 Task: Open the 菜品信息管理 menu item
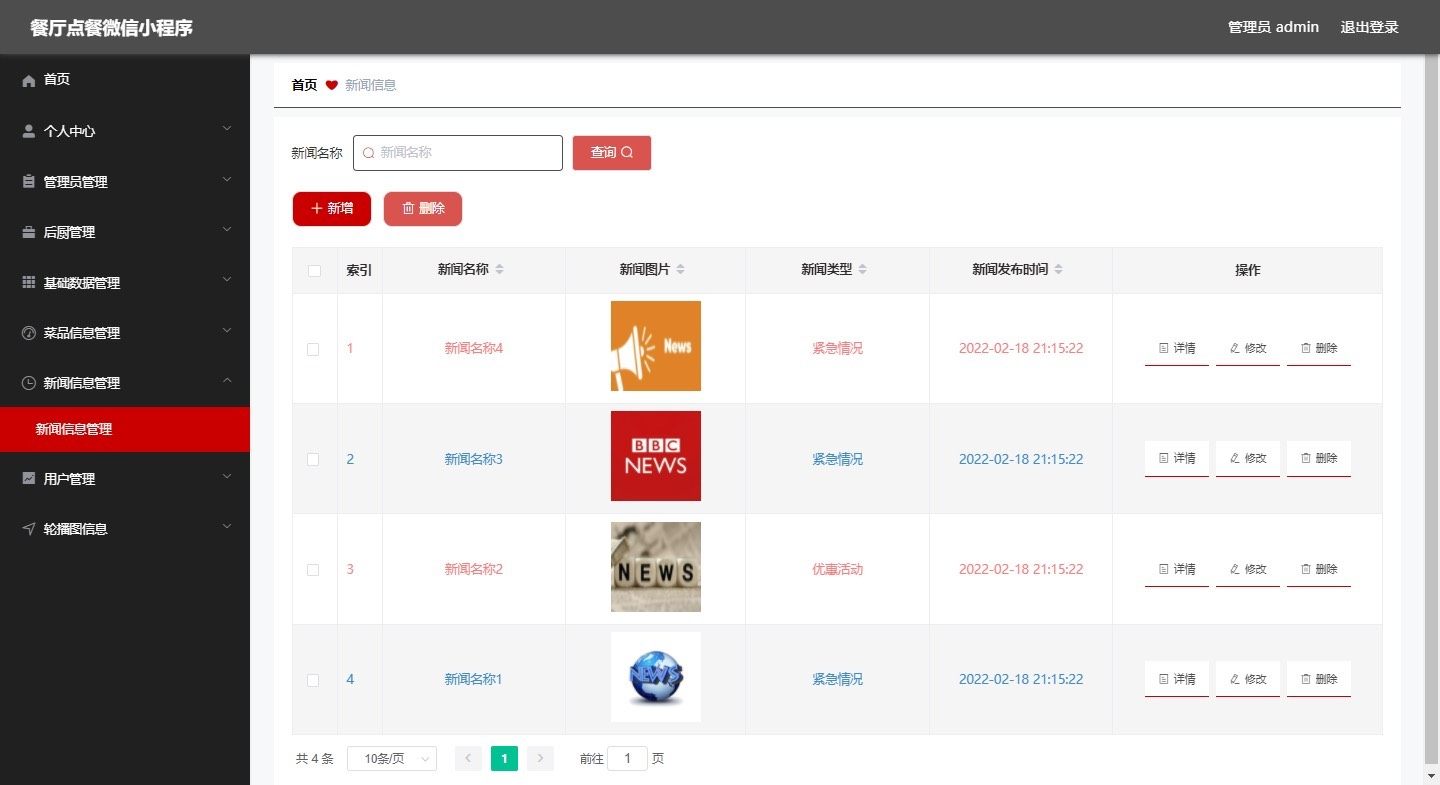(125, 333)
